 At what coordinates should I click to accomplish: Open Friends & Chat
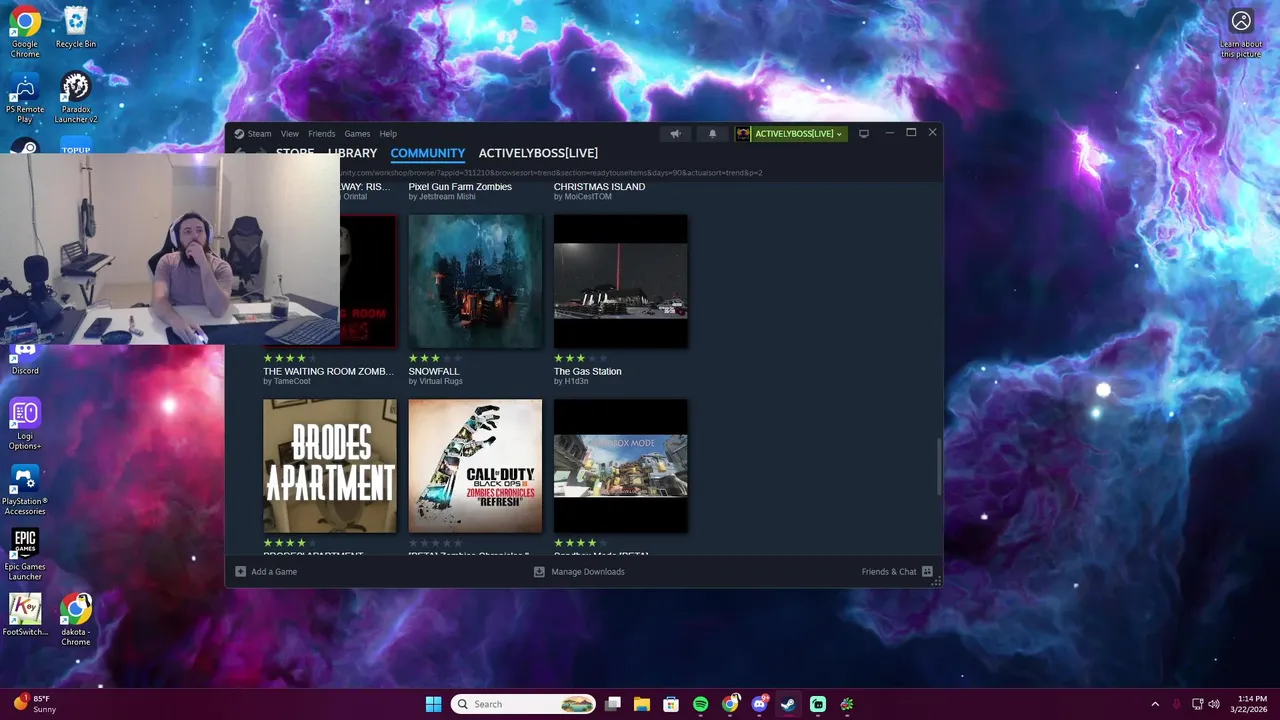[897, 572]
